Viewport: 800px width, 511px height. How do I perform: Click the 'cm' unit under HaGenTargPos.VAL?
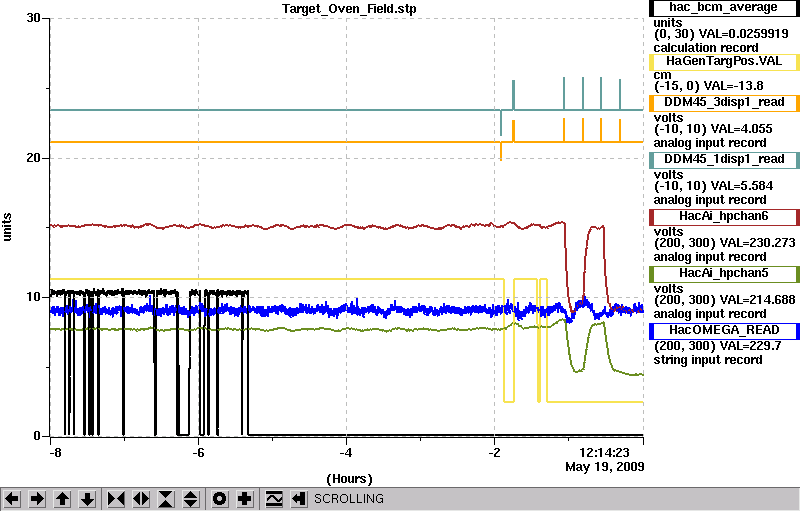pyautogui.click(x=662, y=75)
